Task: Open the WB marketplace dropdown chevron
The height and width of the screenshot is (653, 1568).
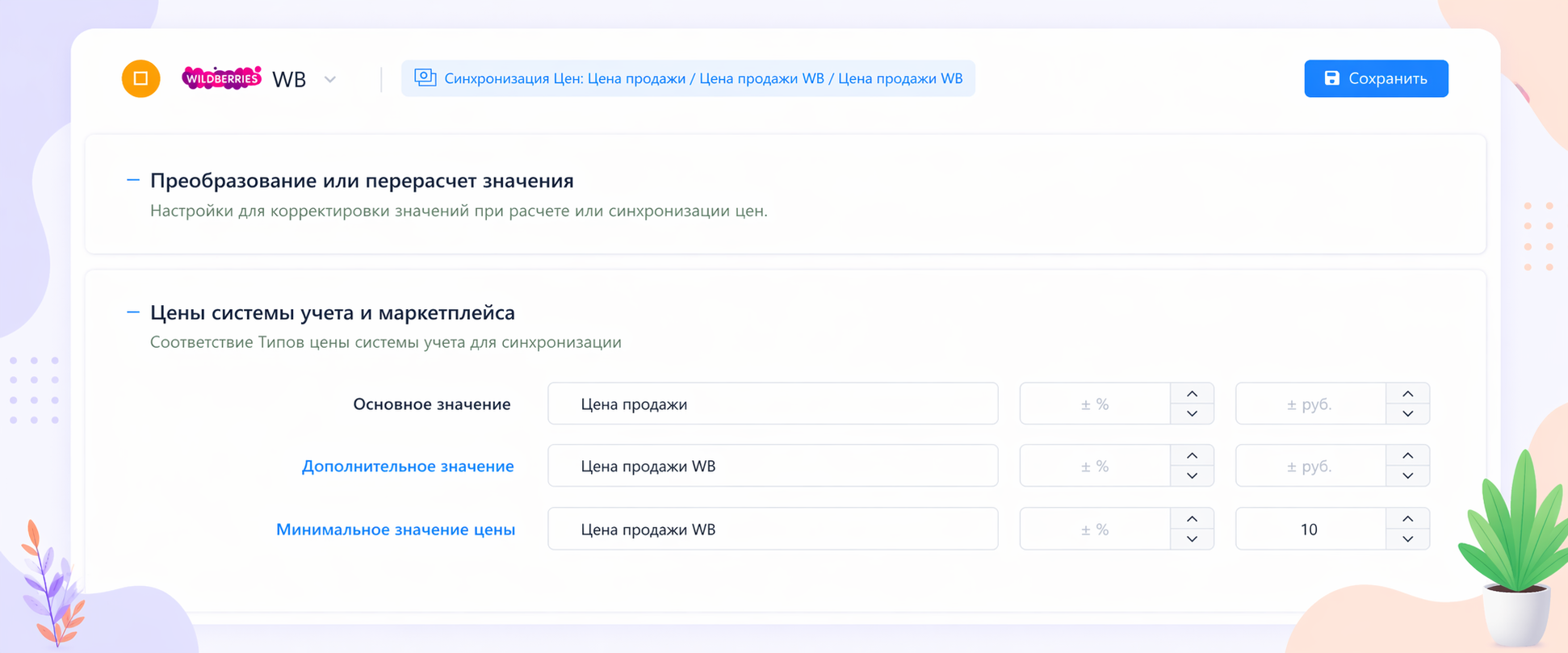Action: coord(329,79)
